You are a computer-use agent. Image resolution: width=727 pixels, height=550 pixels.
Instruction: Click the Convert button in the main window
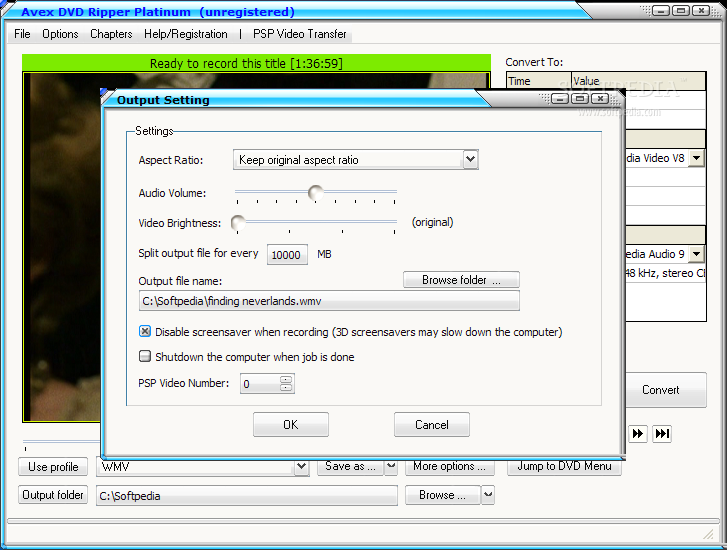(666, 390)
